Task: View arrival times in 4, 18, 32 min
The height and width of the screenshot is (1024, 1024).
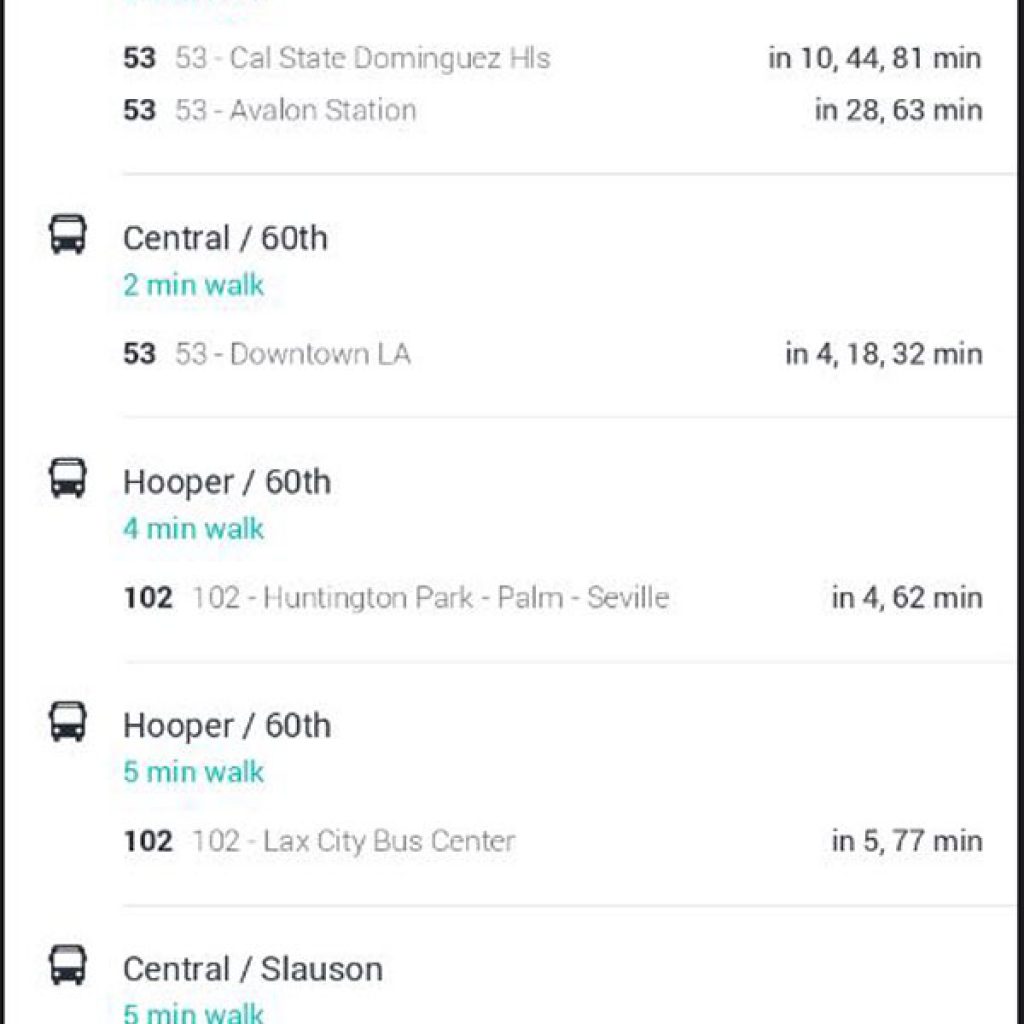Action: tap(884, 354)
